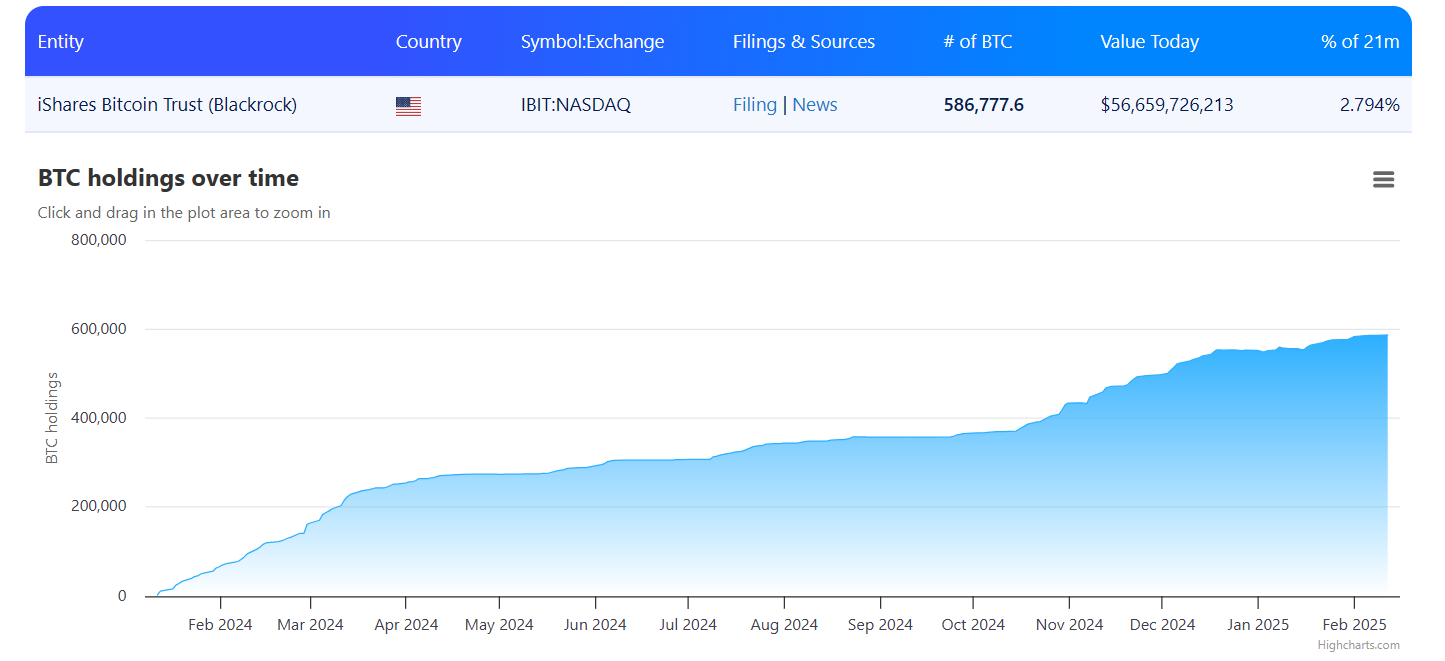Click the % of 21m column header
The image size is (1445, 661).
pos(1359,42)
